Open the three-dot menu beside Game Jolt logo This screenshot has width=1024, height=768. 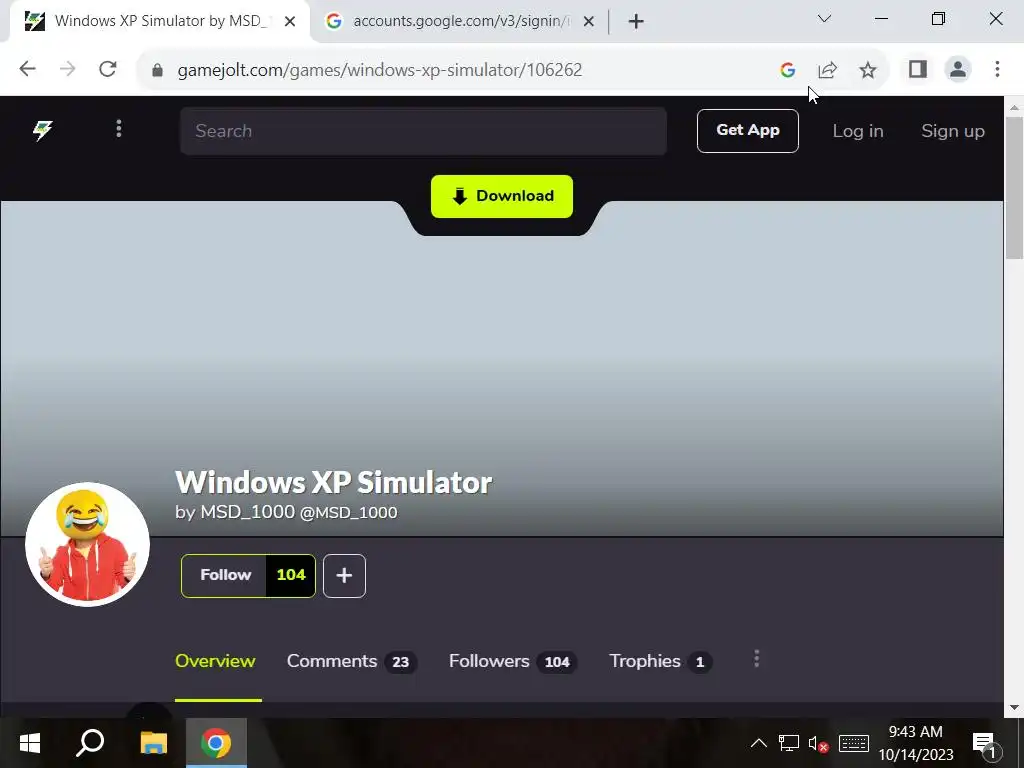119,129
